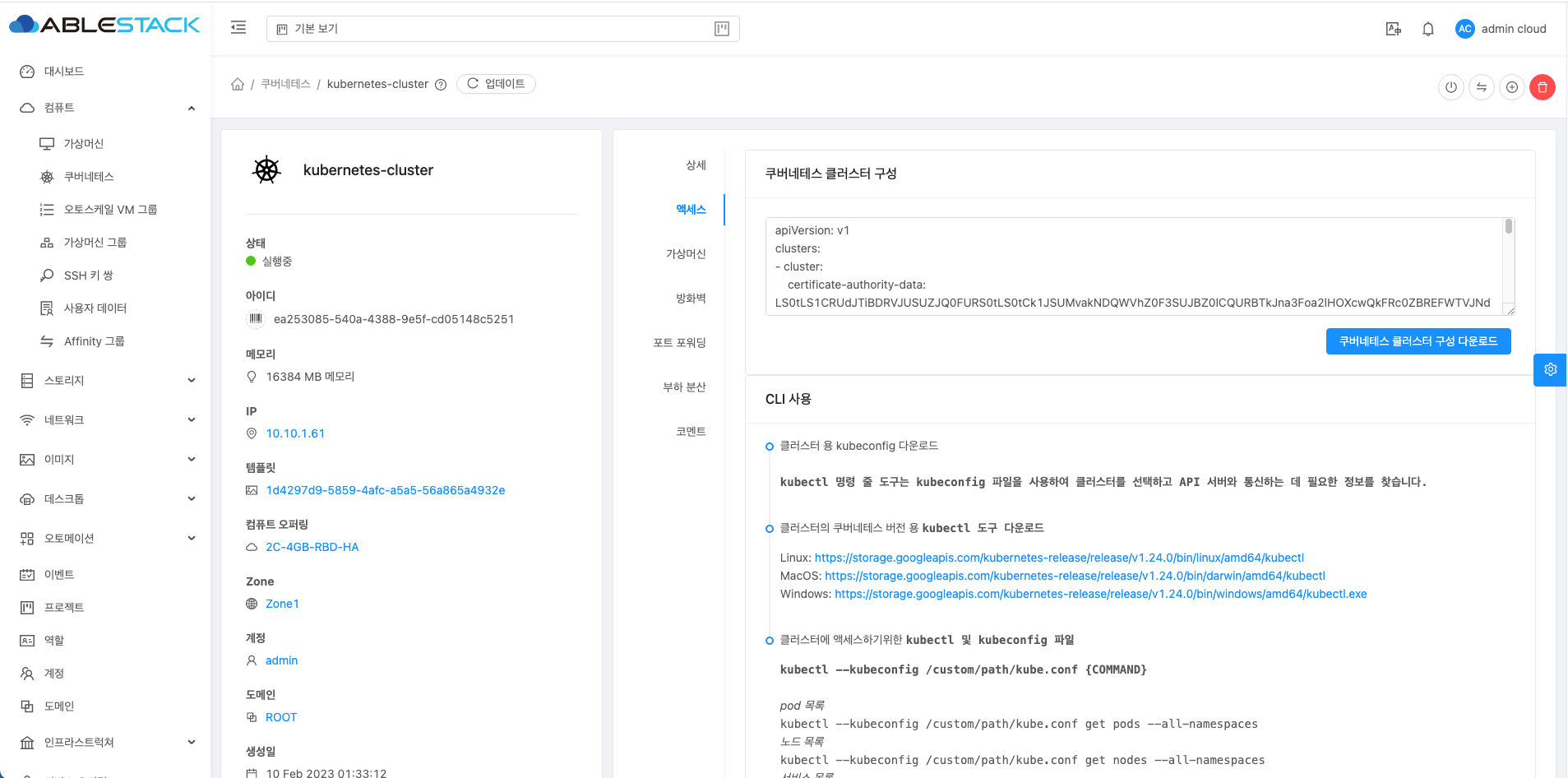Click the add circle plus icon
This screenshot has height=778, width=1568.
[1512, 87]
